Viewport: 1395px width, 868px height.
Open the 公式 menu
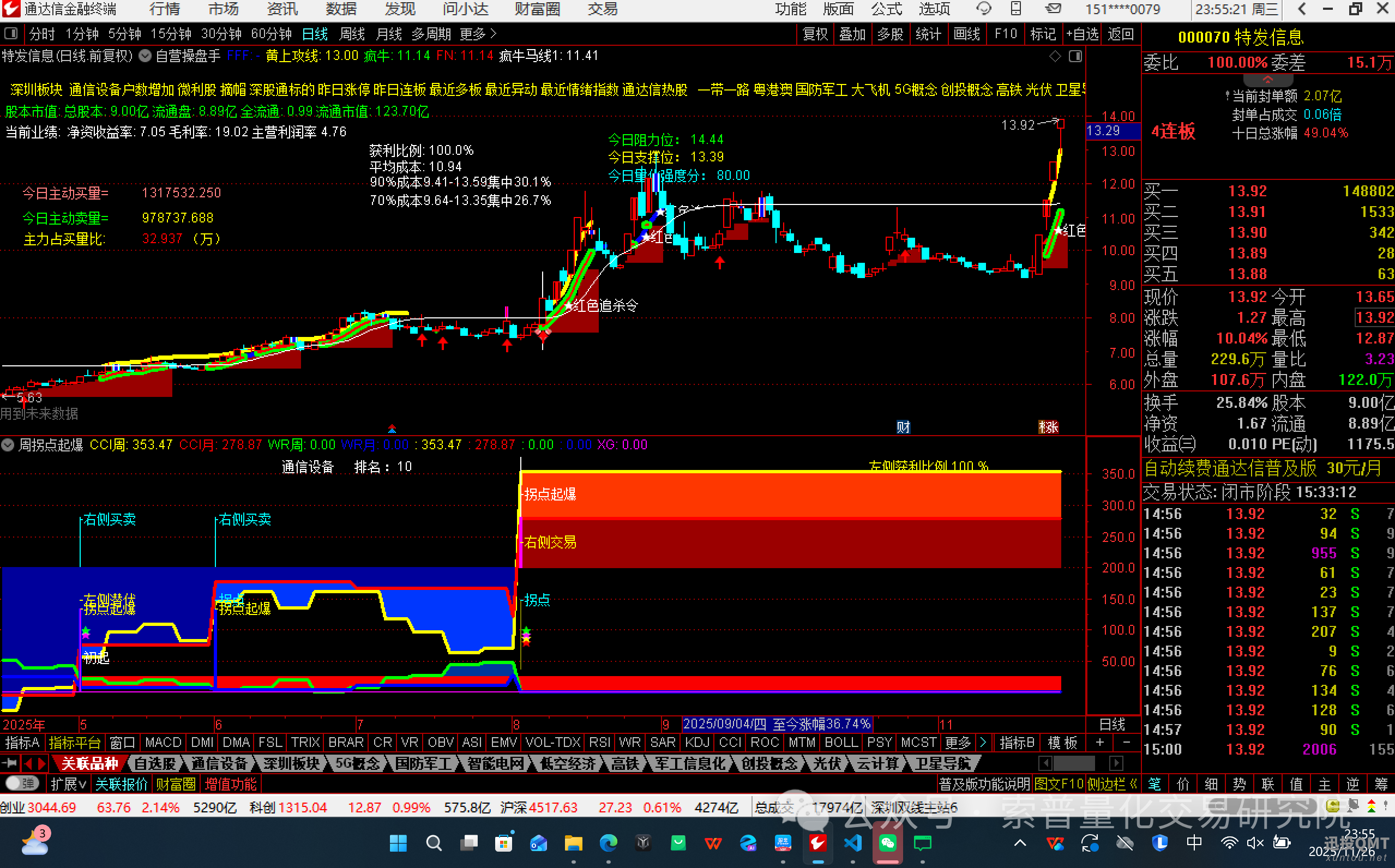(886, 9)
